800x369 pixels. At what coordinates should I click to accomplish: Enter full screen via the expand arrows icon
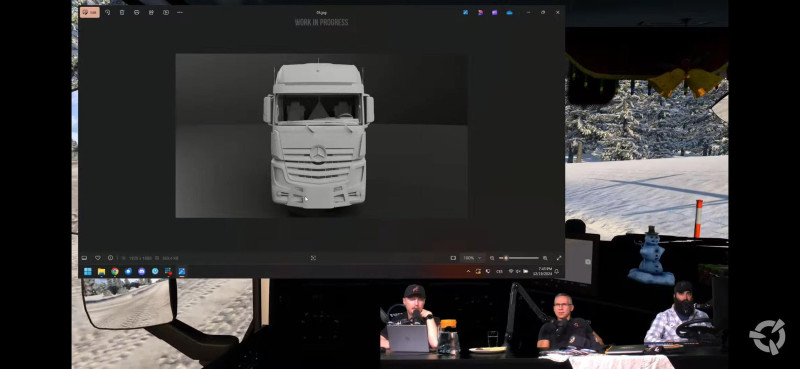pos(559,258)
